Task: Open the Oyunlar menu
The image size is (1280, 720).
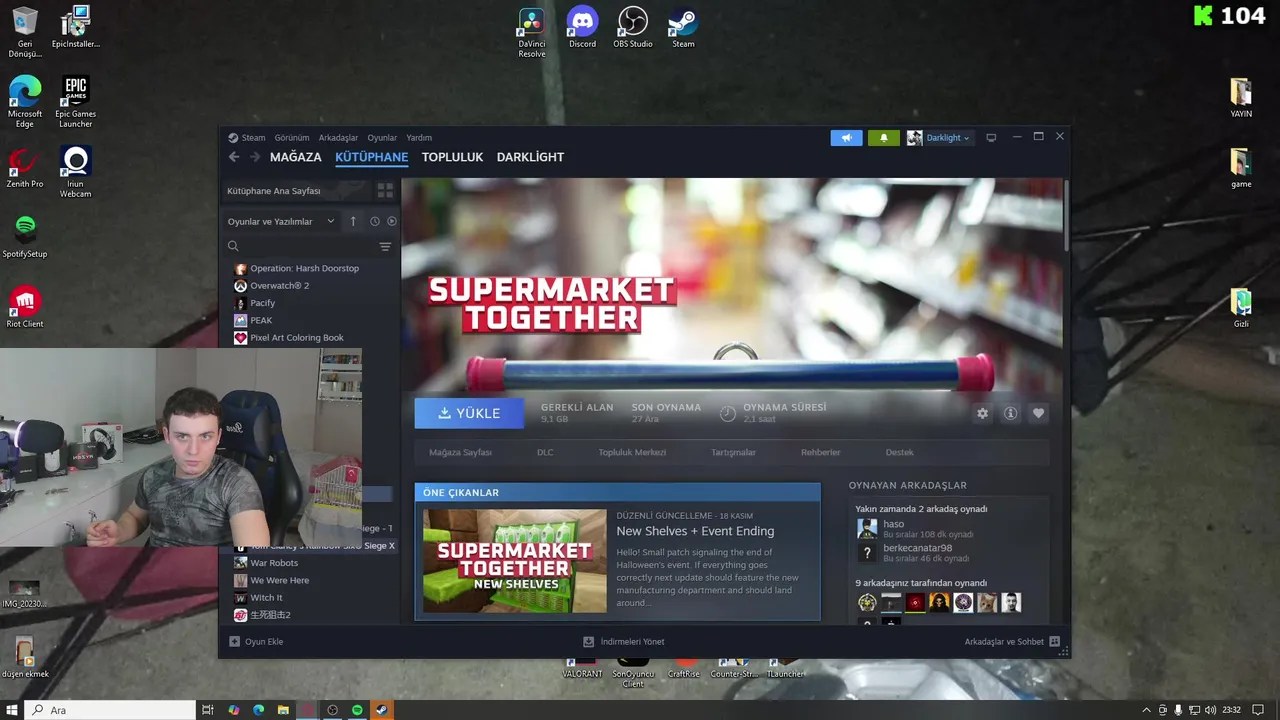Action: [x=382, y=138]
